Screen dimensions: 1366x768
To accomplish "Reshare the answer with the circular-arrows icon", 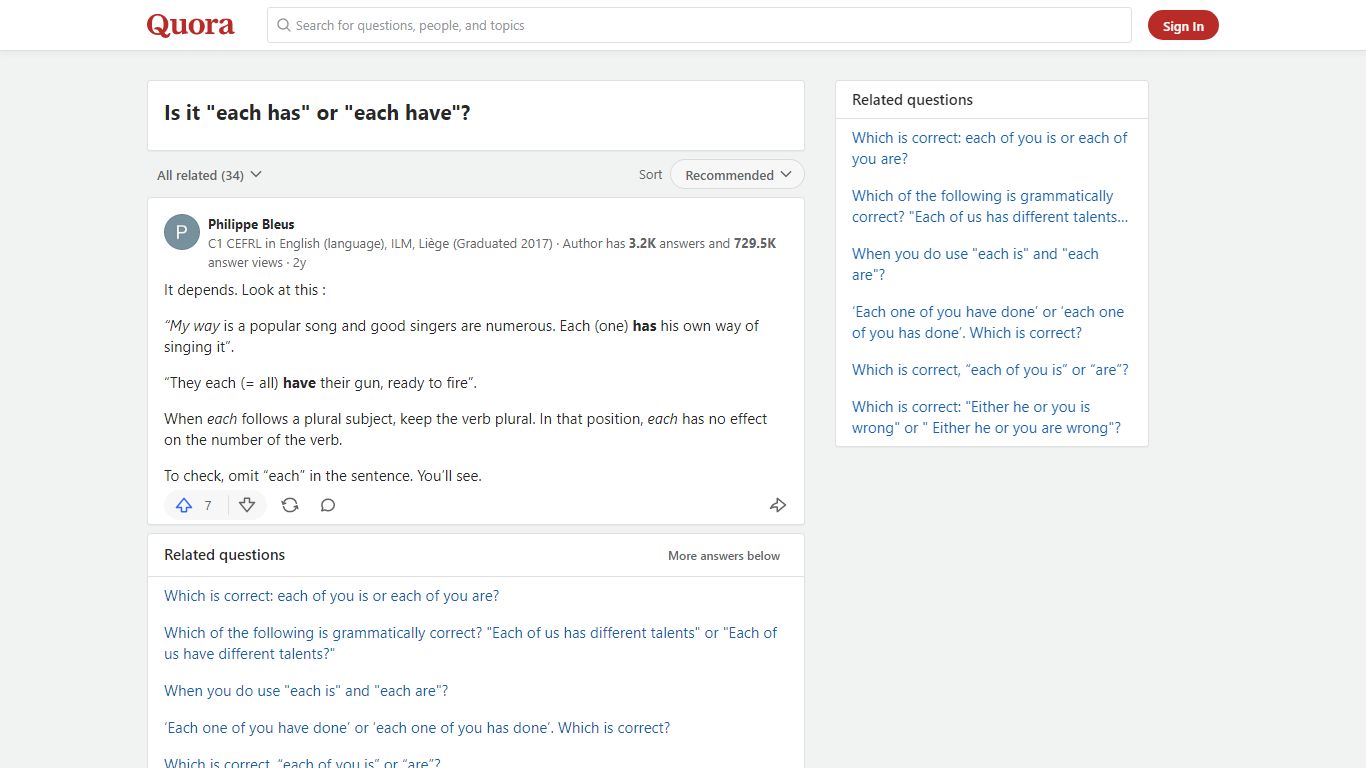I will pyautogui.click(x=290, y=505).
